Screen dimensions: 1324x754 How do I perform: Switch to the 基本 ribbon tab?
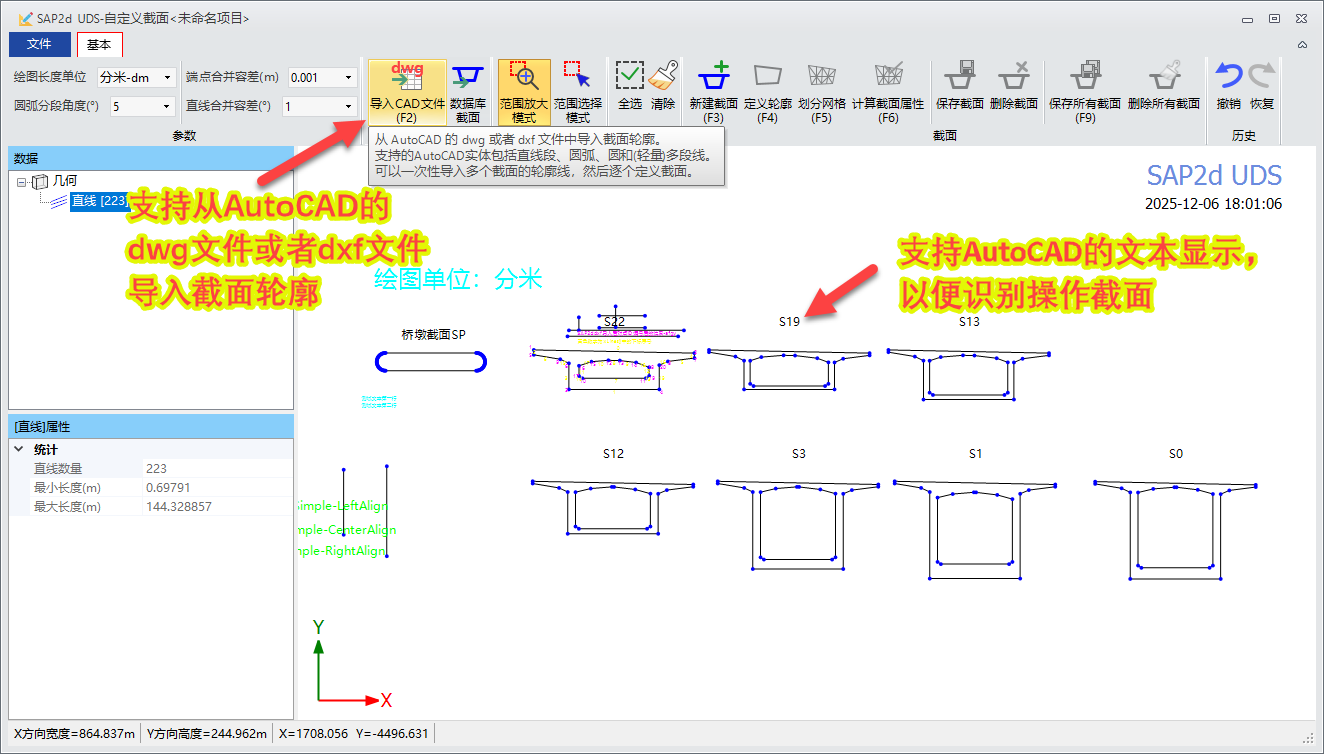click(x=99, y=44)
